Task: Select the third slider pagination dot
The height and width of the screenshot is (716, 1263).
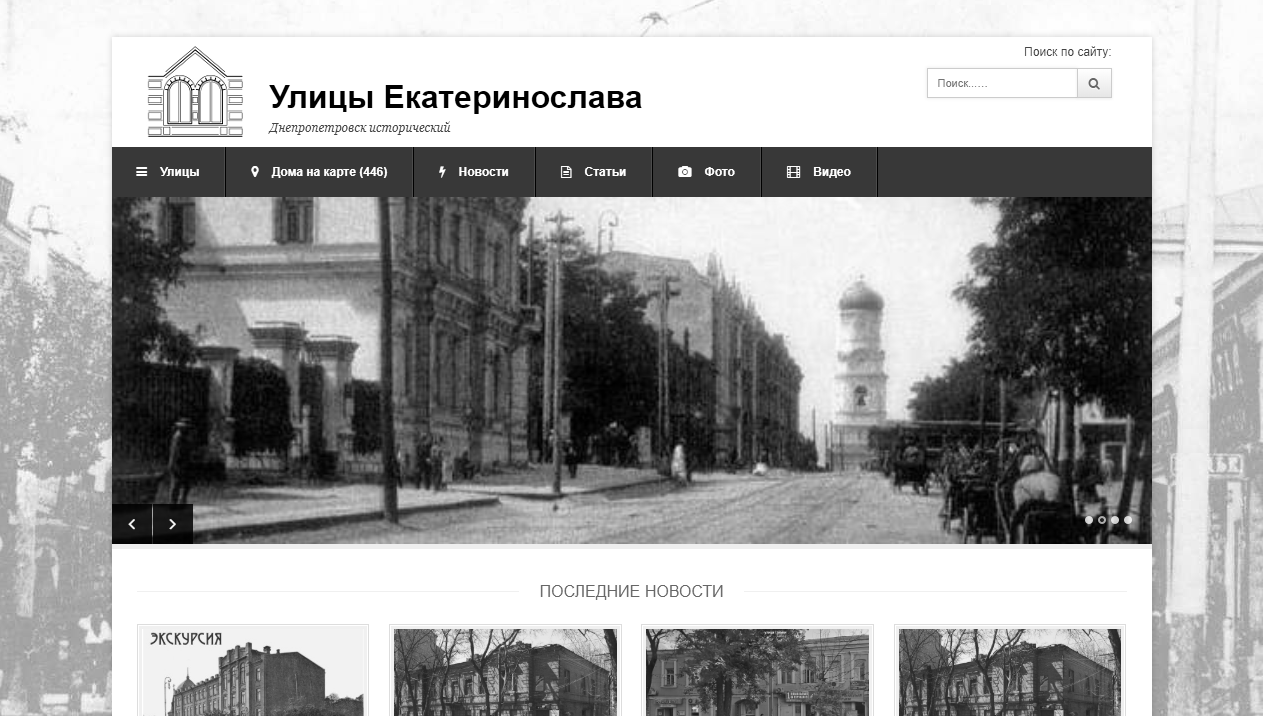Action: 1115,520
